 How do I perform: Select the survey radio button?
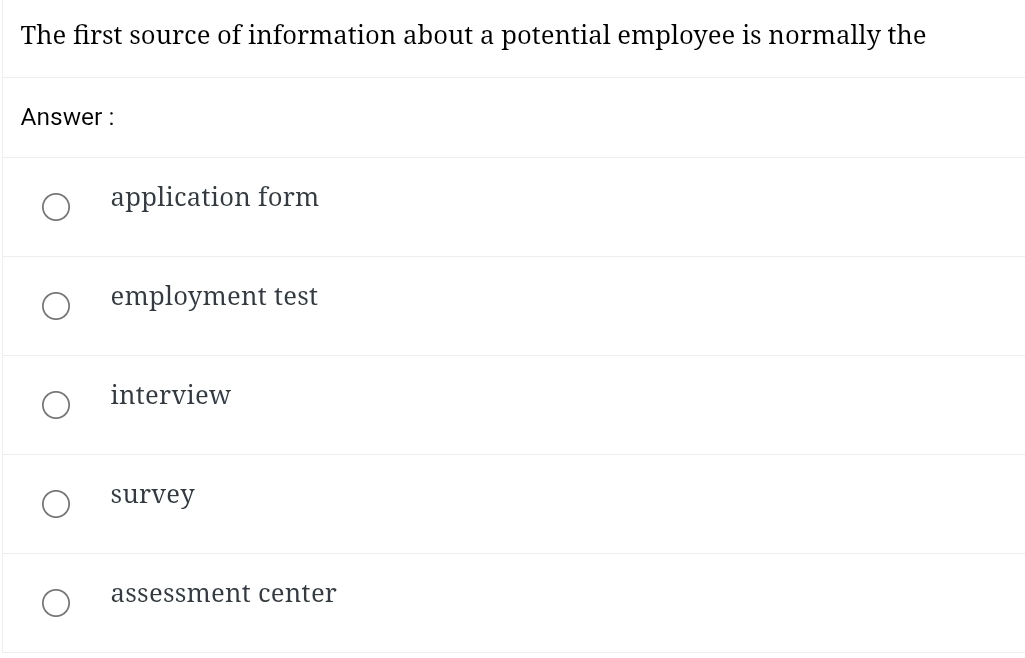pos(56,504)
